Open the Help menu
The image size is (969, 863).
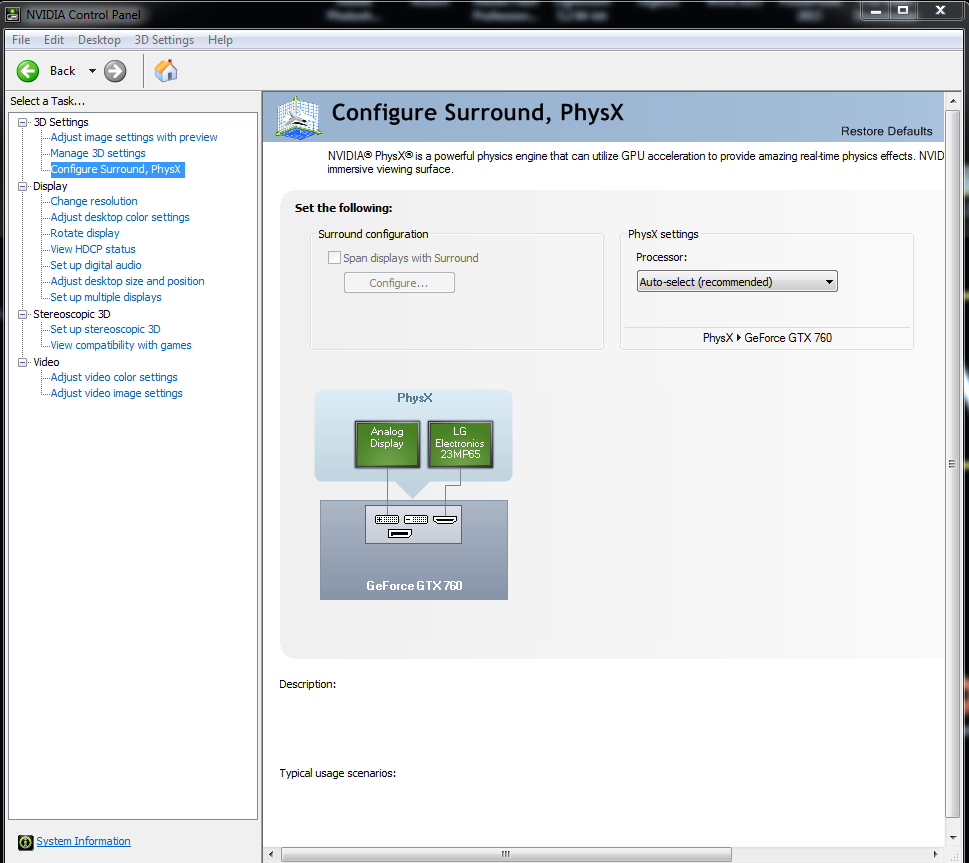click(220, 40)
